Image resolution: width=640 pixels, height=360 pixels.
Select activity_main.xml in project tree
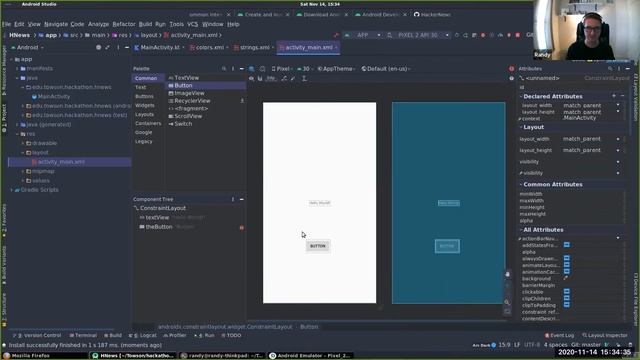61,162
